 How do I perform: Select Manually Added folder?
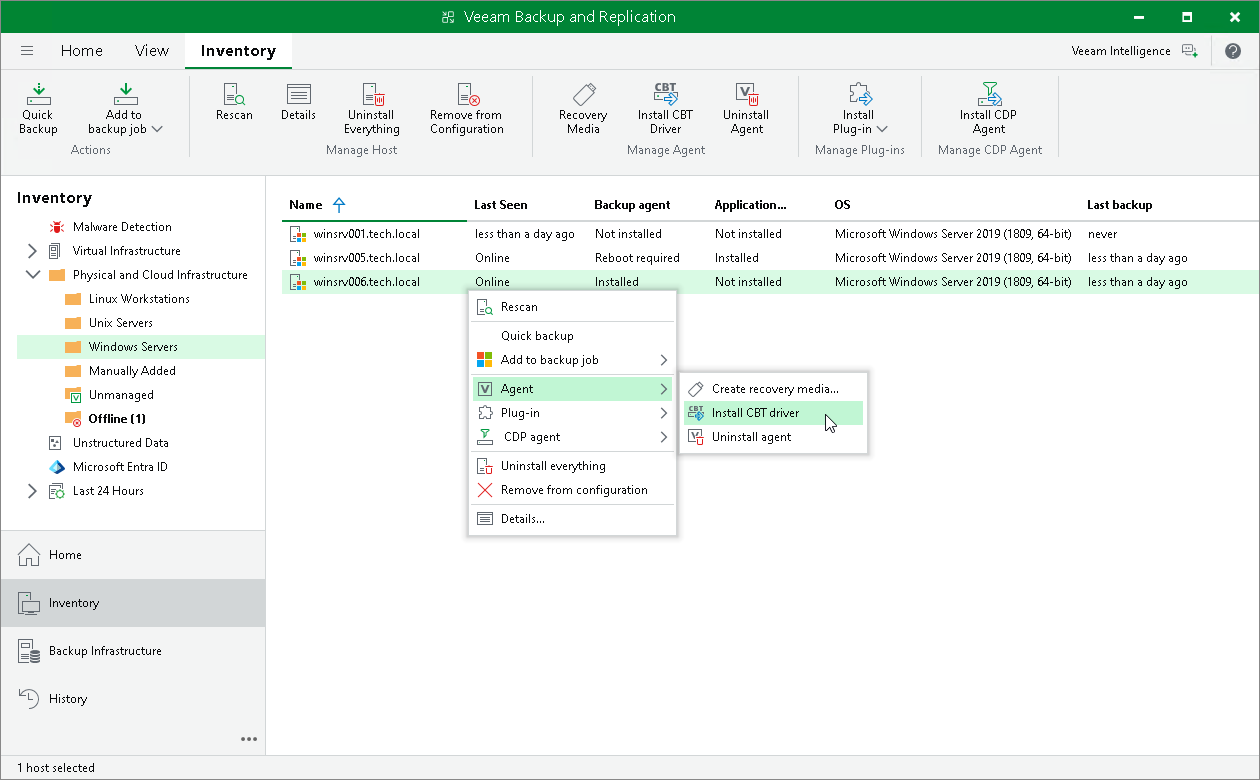click(x=132, y=371)
